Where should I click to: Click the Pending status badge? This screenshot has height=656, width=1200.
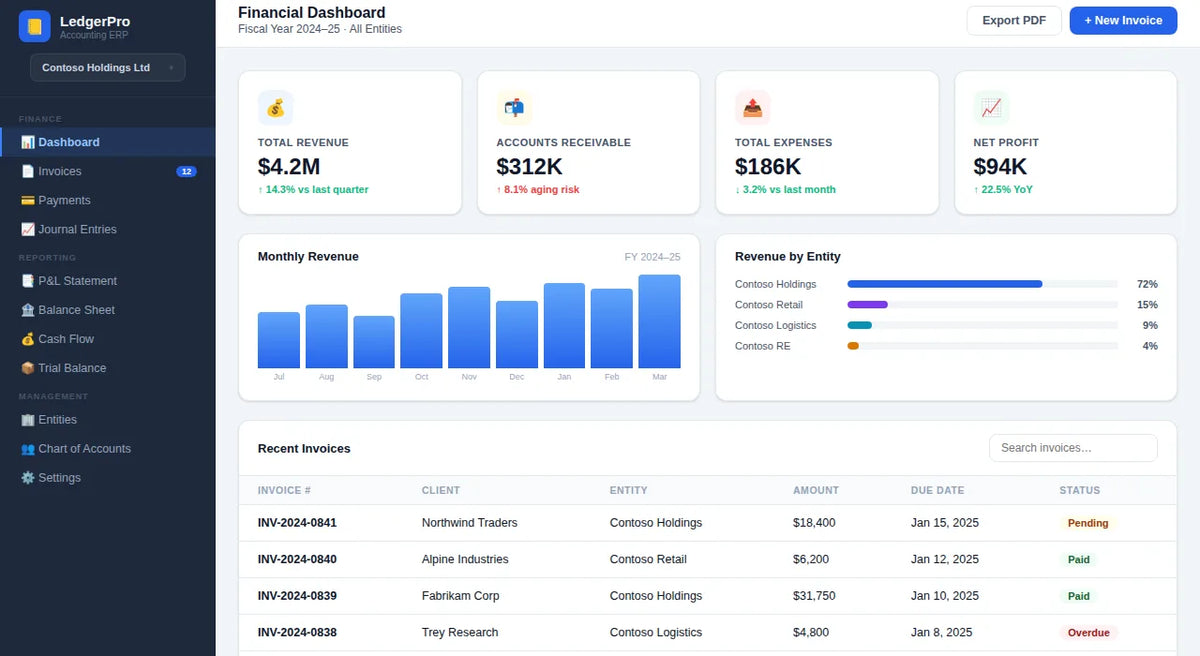1088,523
